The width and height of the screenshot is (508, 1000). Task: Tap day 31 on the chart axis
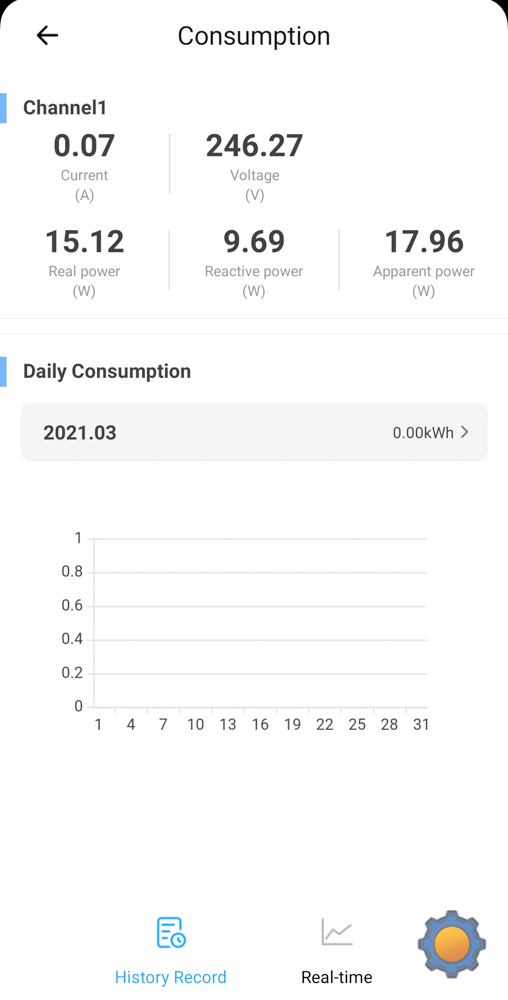(421, 724)
